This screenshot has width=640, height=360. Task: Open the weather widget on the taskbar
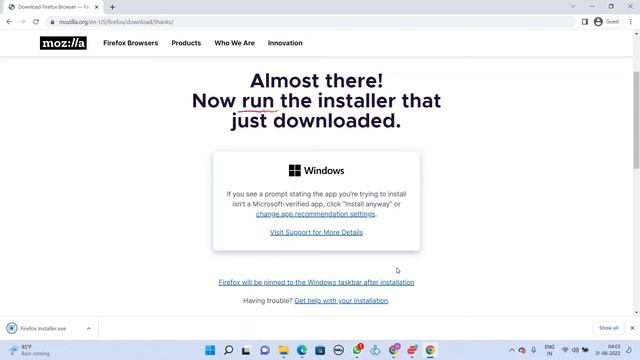[29, 350]
